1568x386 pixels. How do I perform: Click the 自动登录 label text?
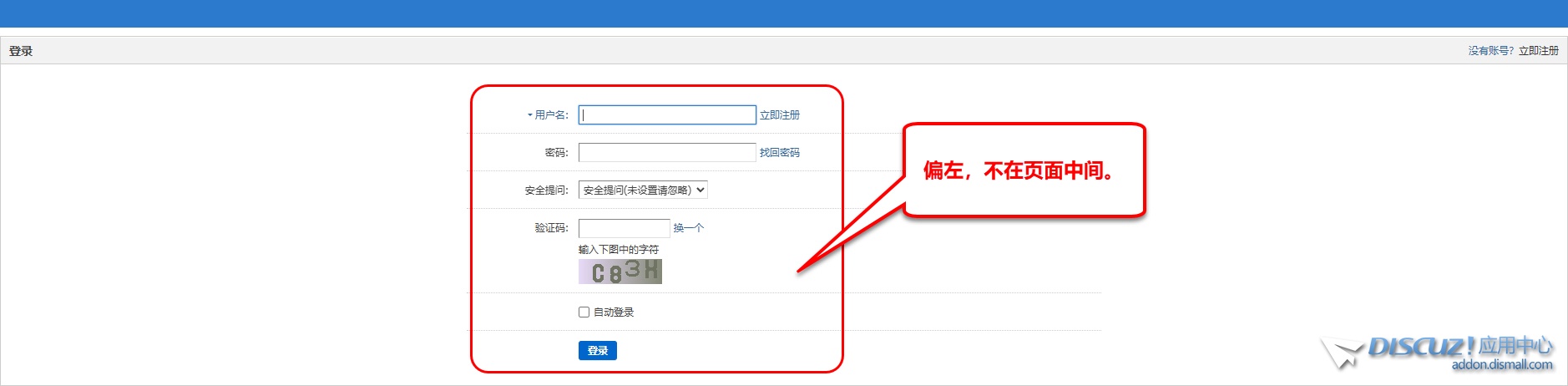(614, 312)
